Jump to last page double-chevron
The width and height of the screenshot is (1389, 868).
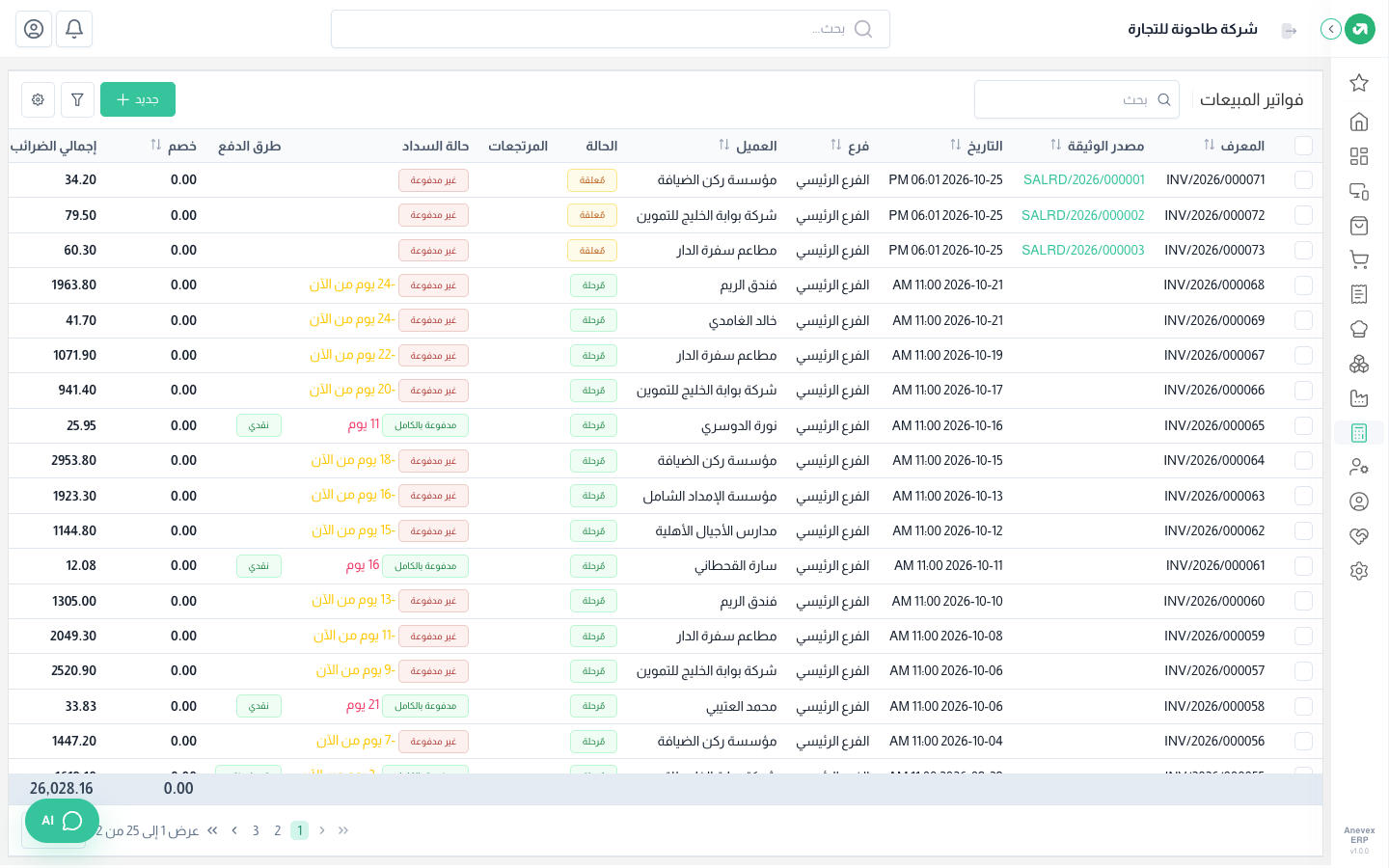[212, 830]
